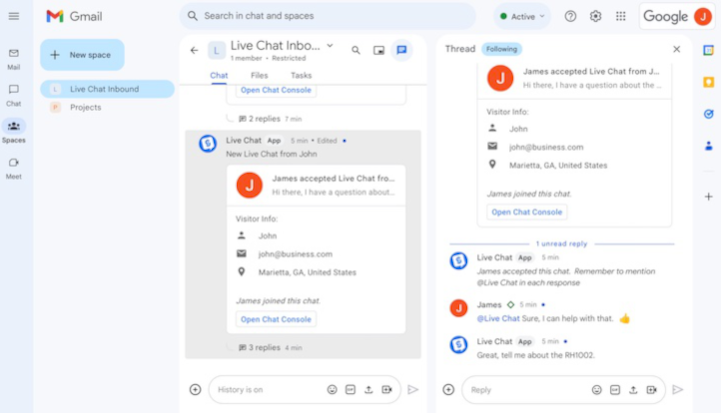This screenshot has height=413, width=721.
Task: Switch to the Files tab
Action: pos(259,75)
